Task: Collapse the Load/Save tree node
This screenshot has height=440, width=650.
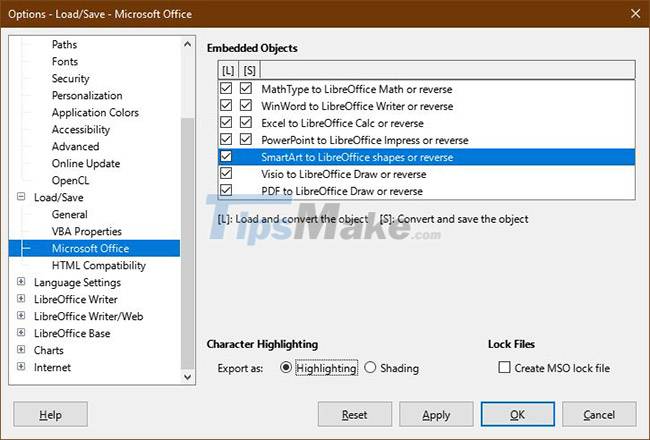Action: [21, 197]
